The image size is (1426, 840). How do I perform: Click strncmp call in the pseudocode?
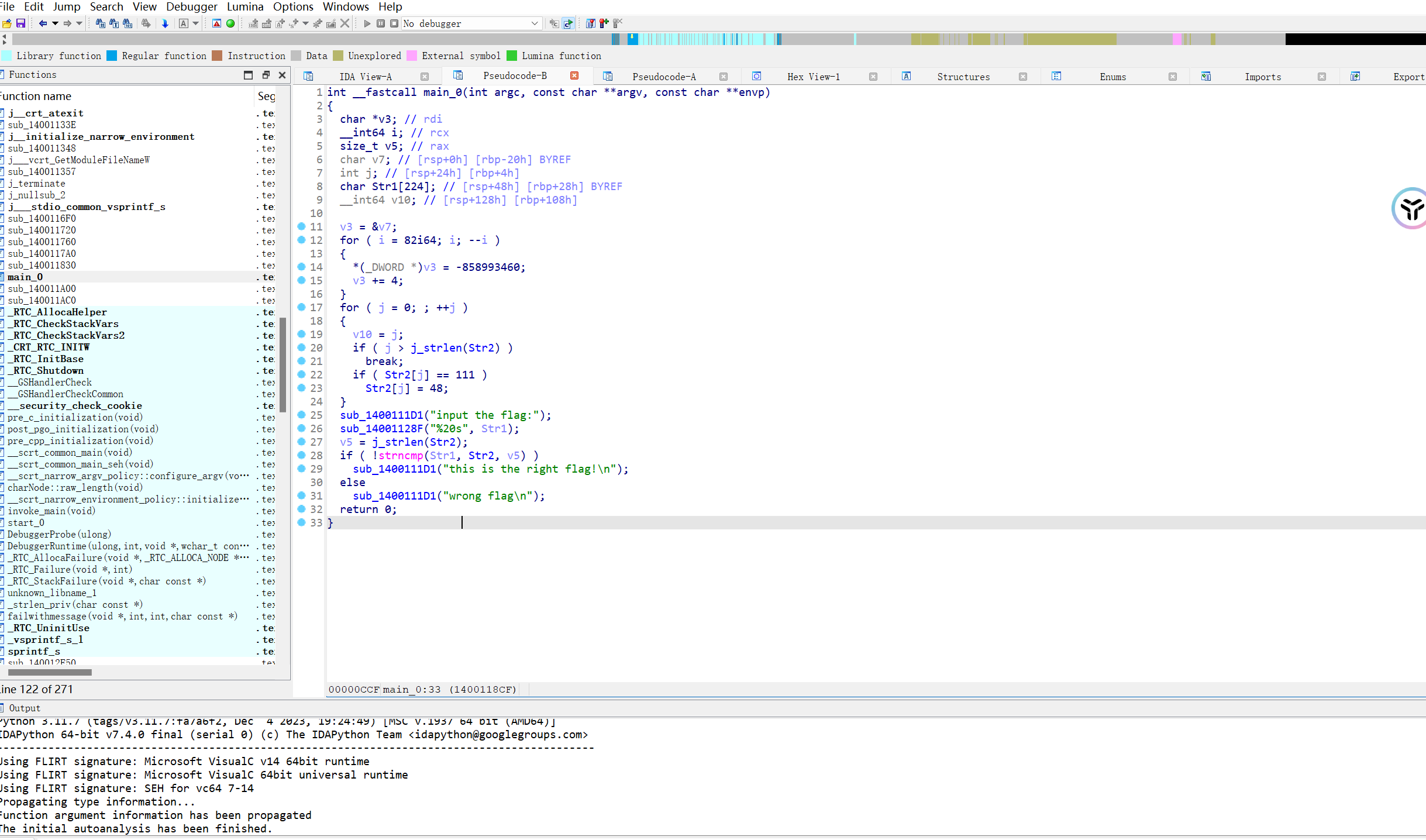[401, 455]
